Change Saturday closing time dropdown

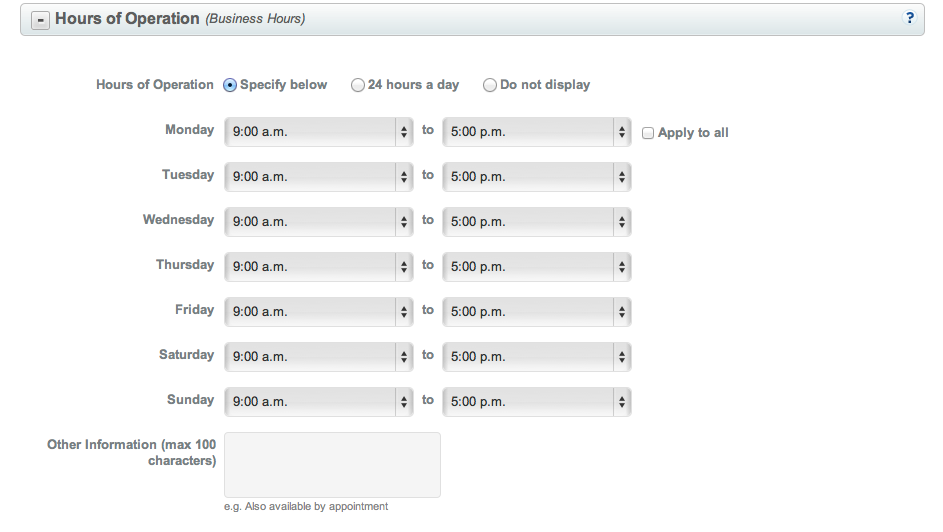click(x=537, y=357)
